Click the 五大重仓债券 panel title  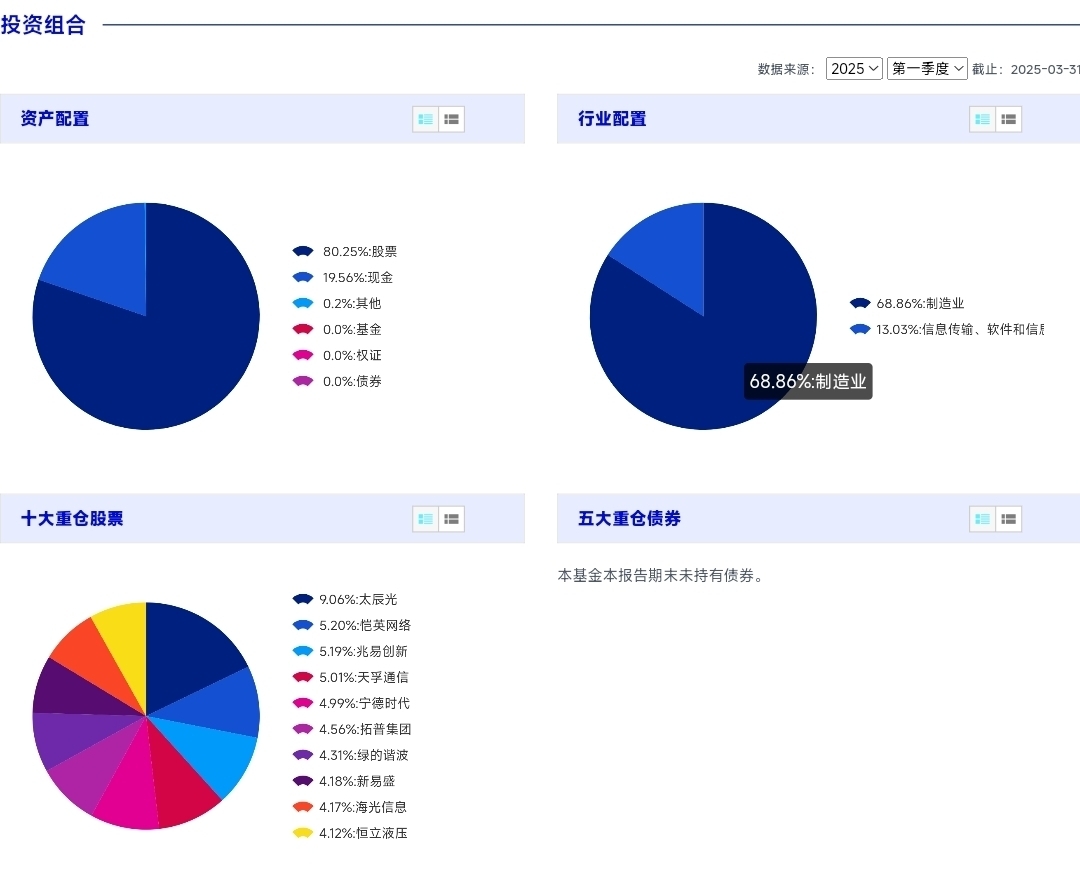point(630,518)
